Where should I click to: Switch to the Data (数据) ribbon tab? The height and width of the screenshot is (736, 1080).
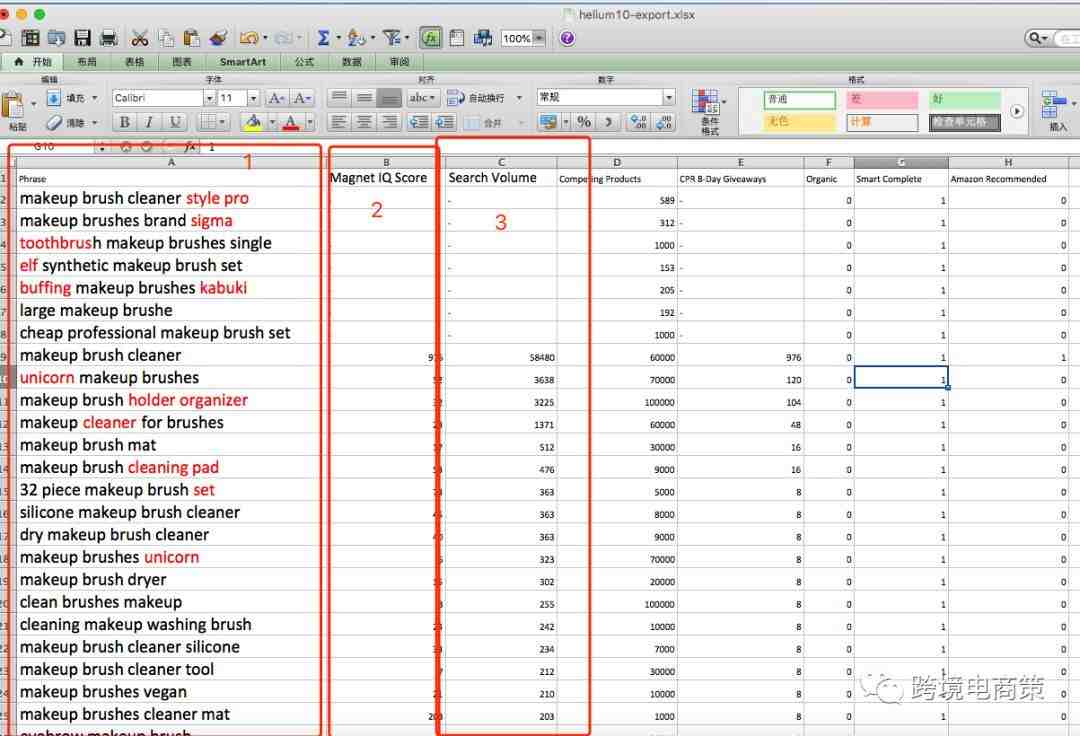(351, 61)
